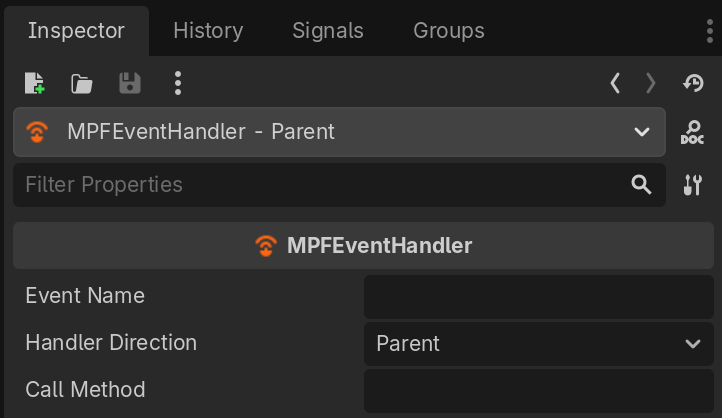Image resolution: width=722 pixels, height=418 pixels.
Task: Open the Groups tab
Action: (449, 31)
